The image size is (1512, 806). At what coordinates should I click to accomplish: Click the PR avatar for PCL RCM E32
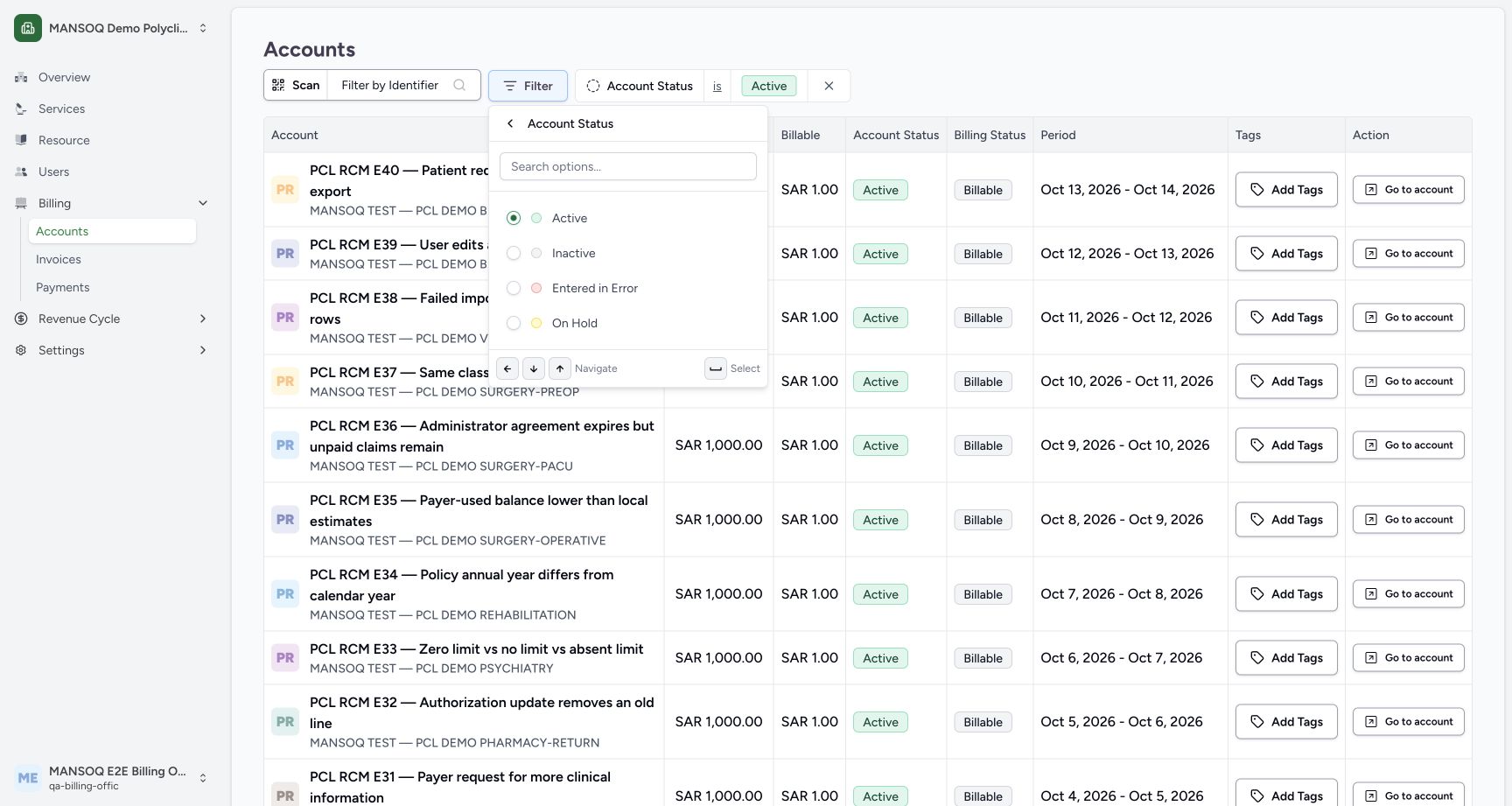[285, 722]
